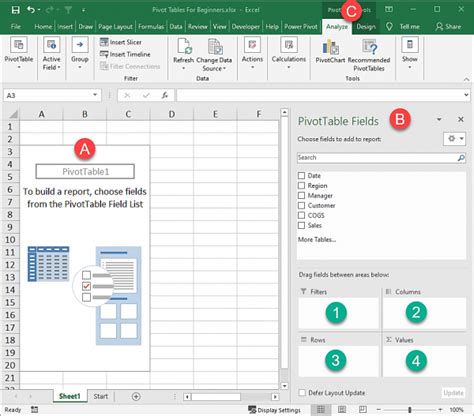Screen dimensions: 474x416
Task: Open the Show ribbon button
Action: pyautogui.click(x=410, y=54)
